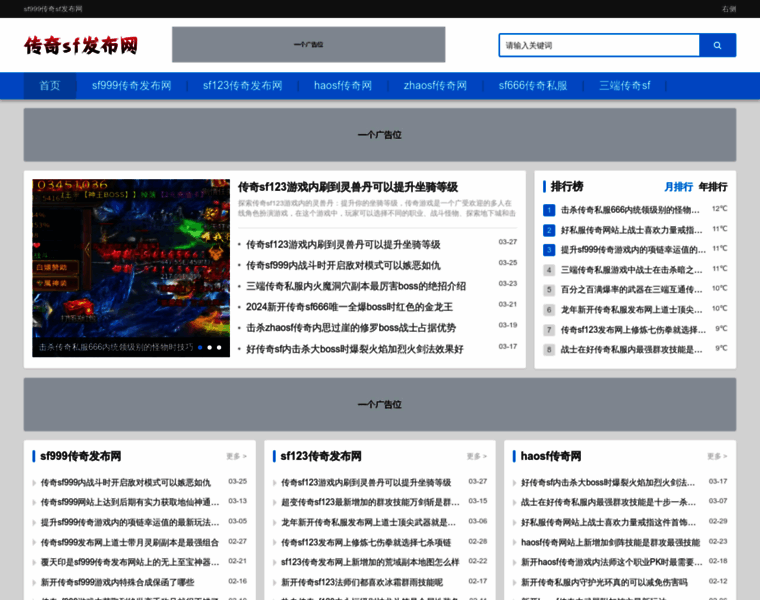Click rank badge 6 in 排行榜
760x600 pixels.
point(549,310)
